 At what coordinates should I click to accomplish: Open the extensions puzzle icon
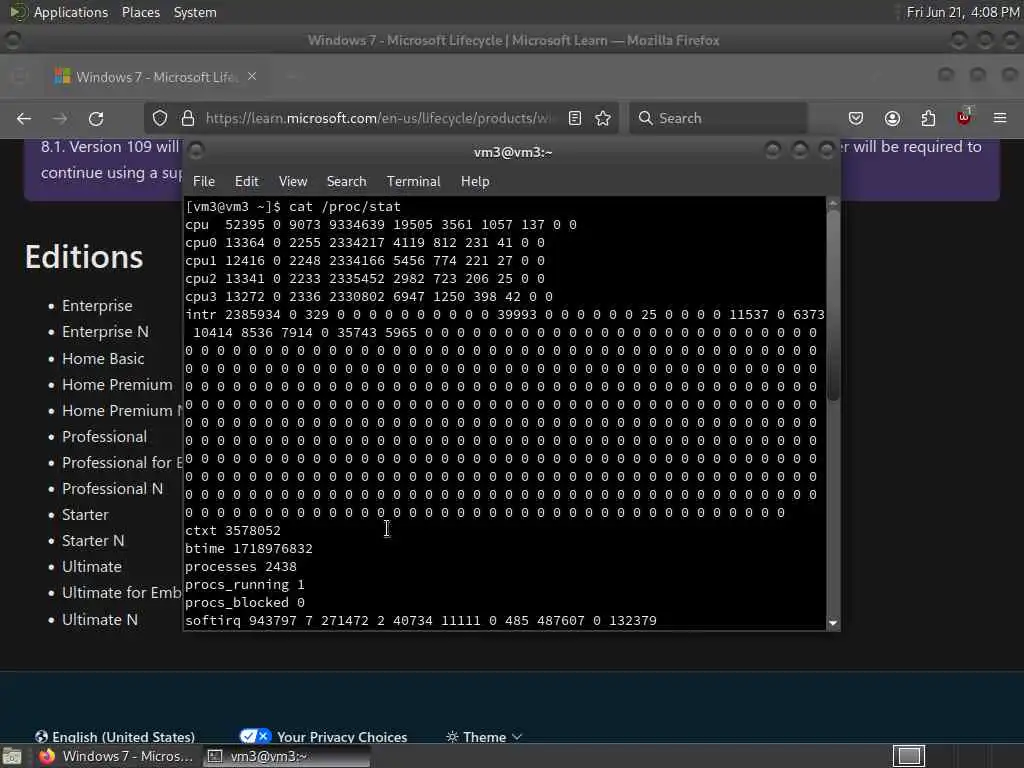[928, 118]
